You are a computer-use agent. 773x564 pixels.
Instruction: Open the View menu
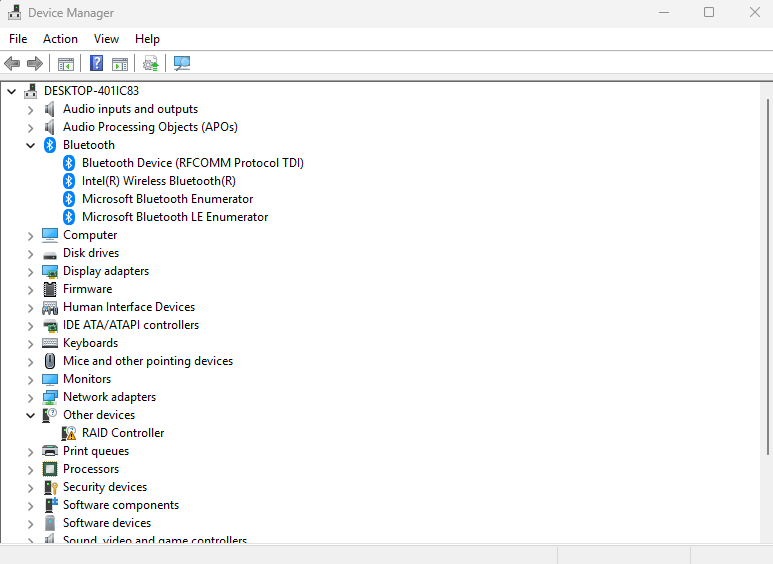tap(106, 39)
